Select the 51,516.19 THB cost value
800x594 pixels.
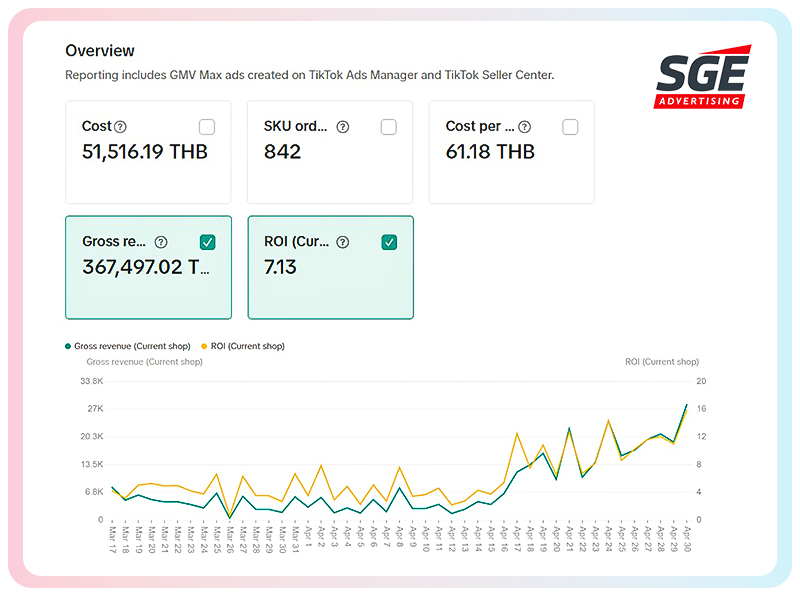(x=145, y=152)
